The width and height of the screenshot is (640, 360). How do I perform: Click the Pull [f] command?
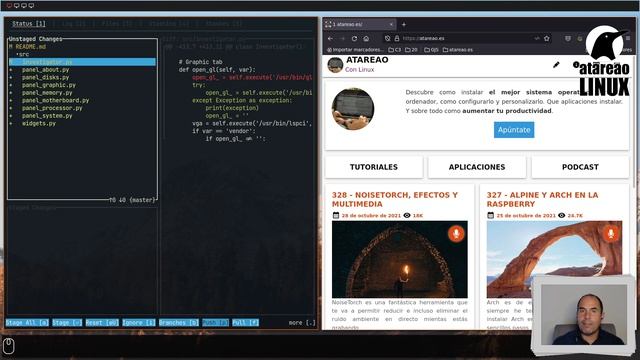[x=245, y=322]
